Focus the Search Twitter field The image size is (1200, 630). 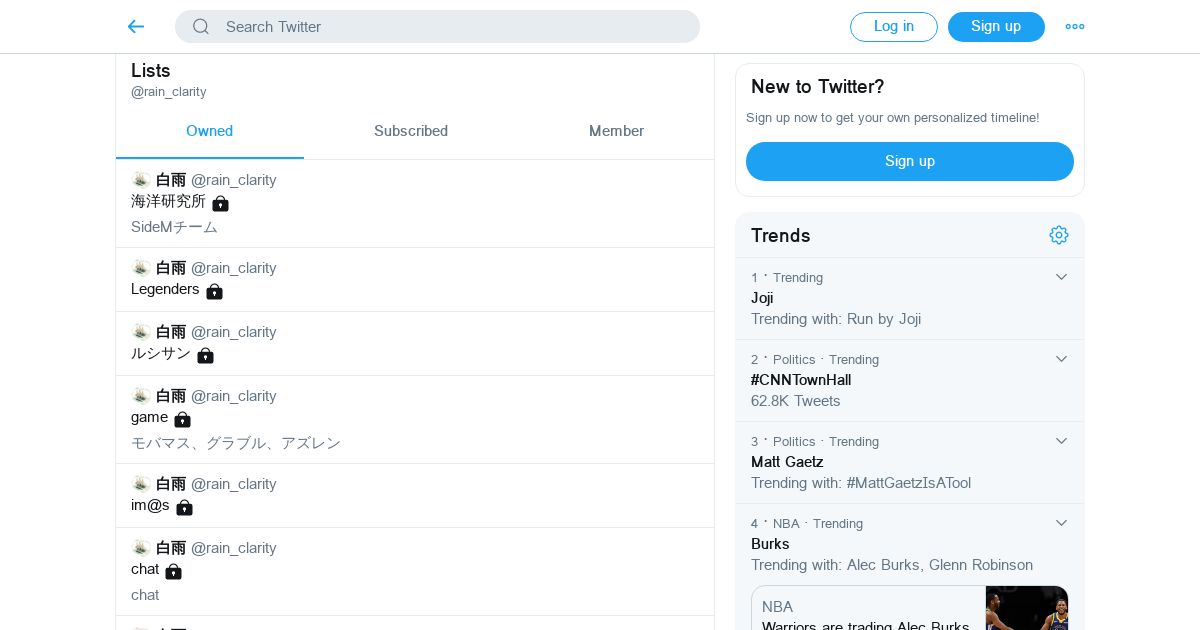[x=450, y=27]
